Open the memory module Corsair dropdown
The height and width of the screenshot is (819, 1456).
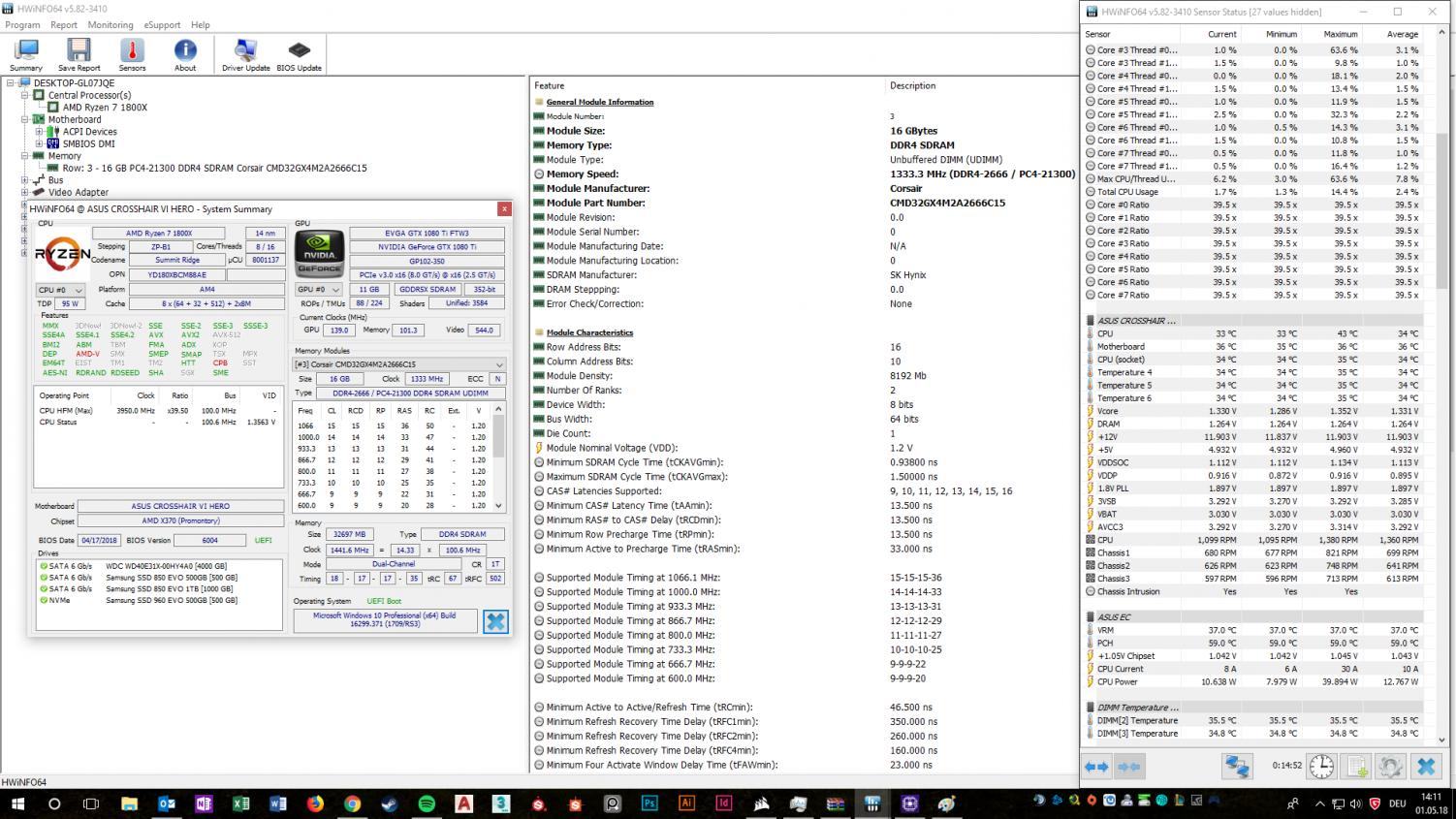pyautogui.click(x=399, y=364)
